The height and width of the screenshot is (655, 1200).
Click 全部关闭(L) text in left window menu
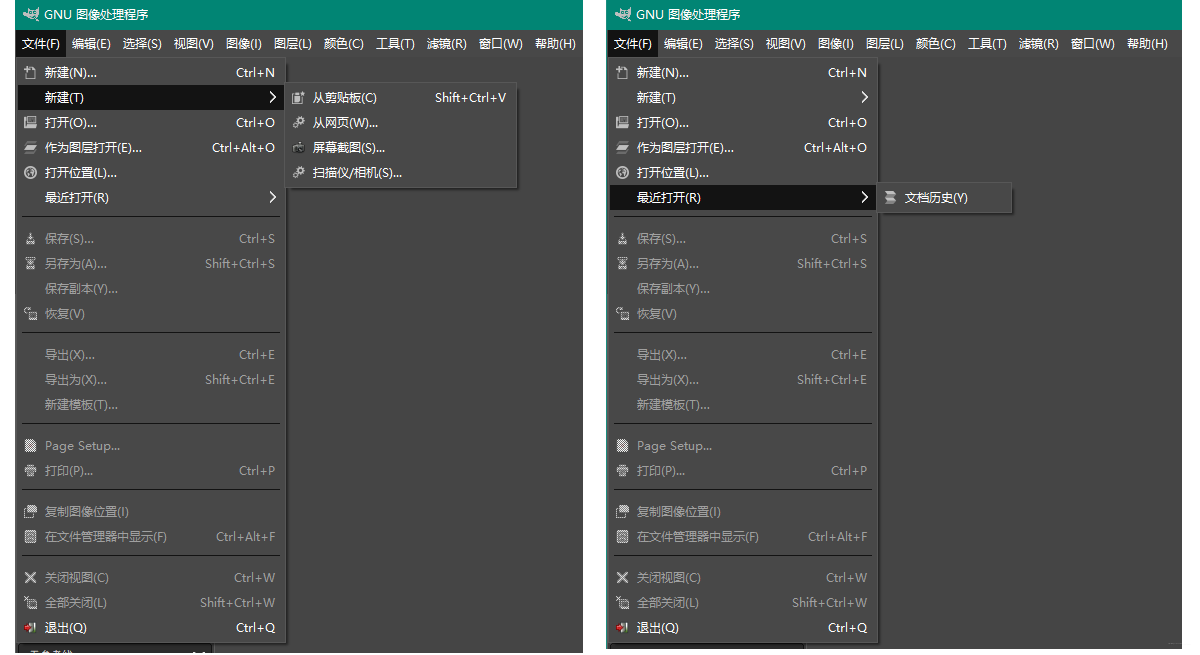(76, 603)
